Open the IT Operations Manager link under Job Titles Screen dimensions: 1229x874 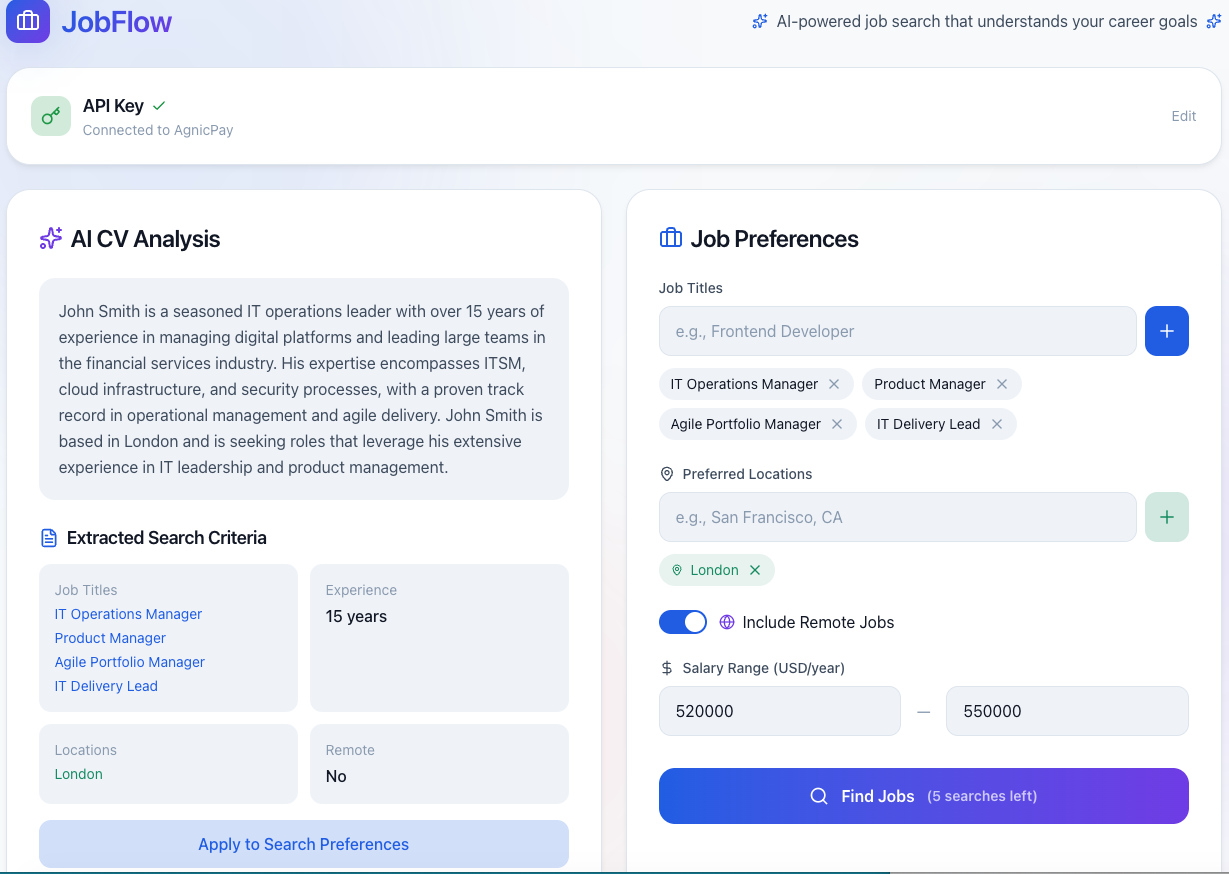(x=128, y=613)
